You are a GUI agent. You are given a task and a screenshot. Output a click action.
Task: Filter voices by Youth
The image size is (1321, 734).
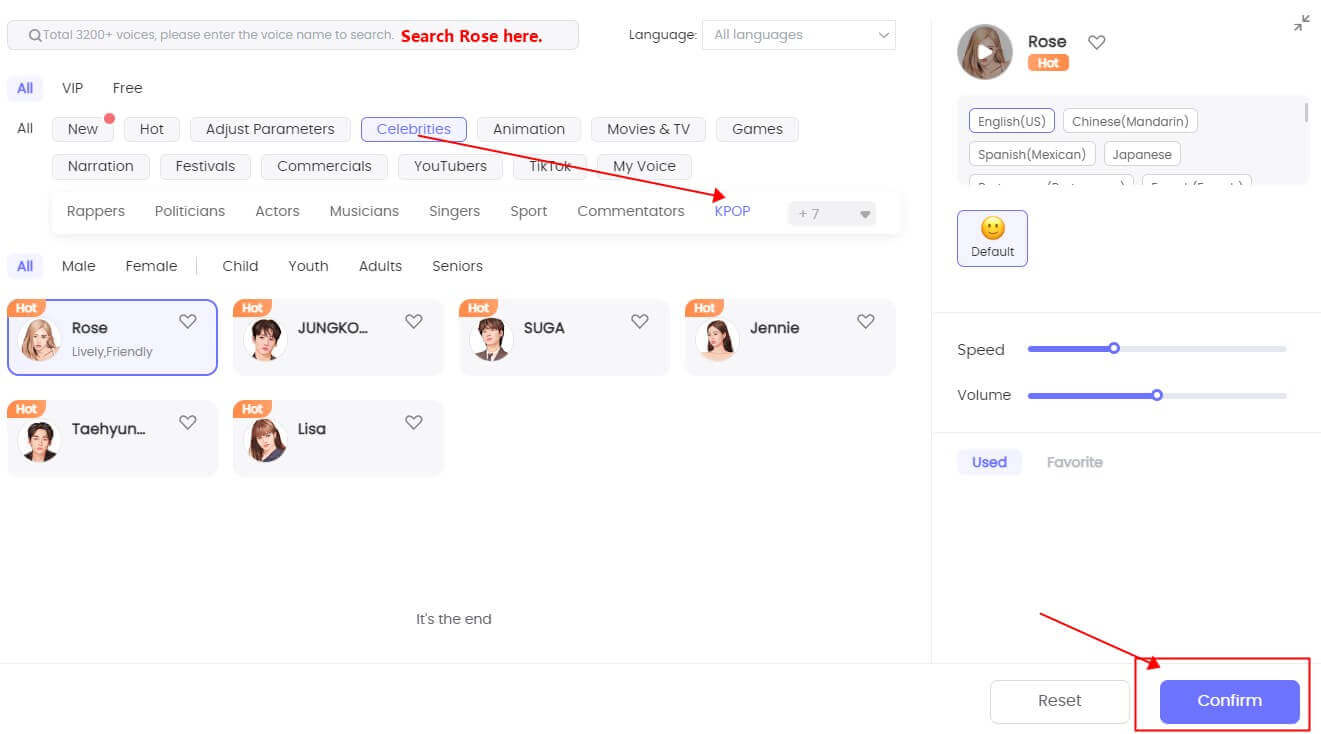pos(308,266)
